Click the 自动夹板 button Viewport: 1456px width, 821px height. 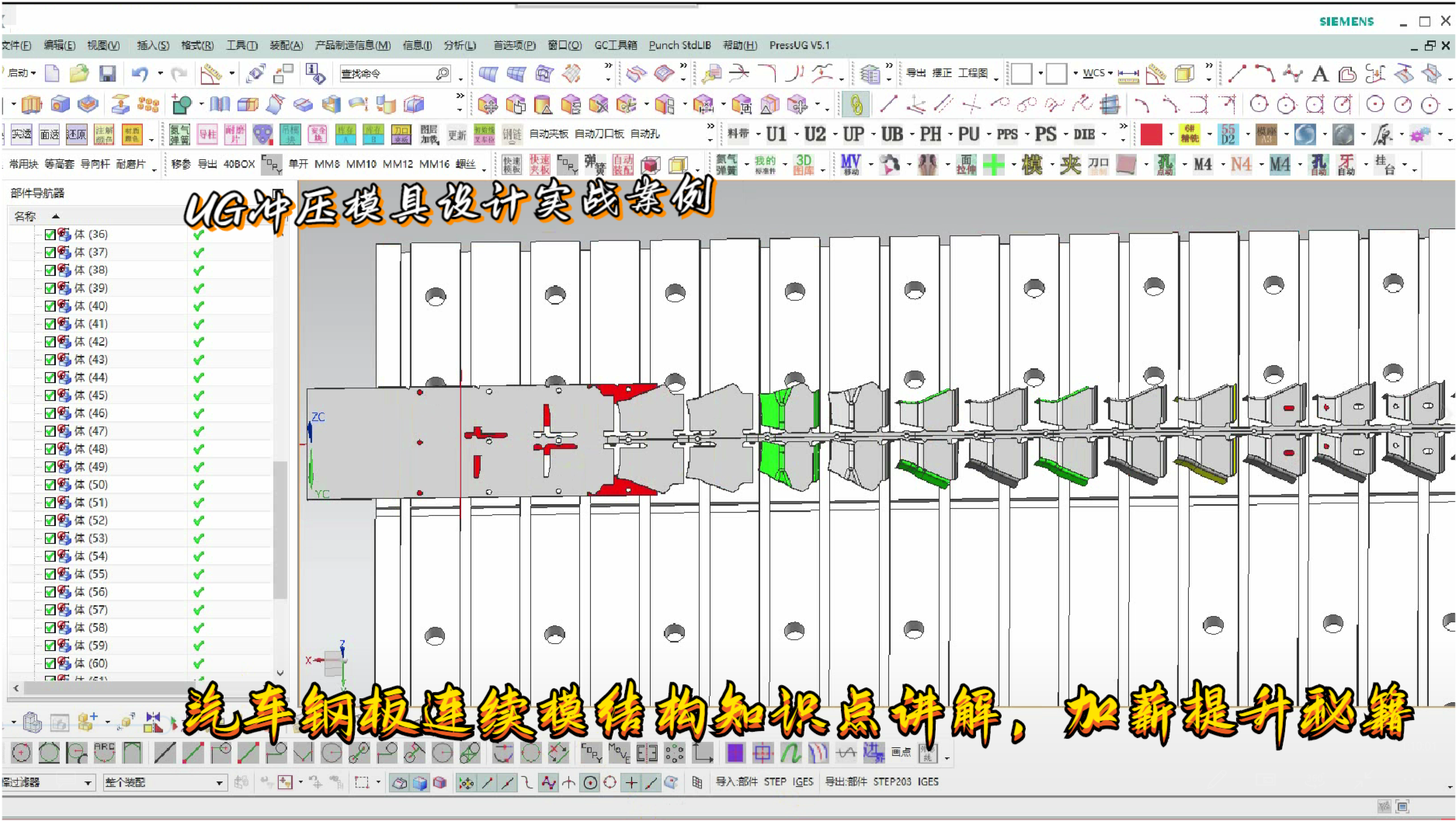pos(548,134)
